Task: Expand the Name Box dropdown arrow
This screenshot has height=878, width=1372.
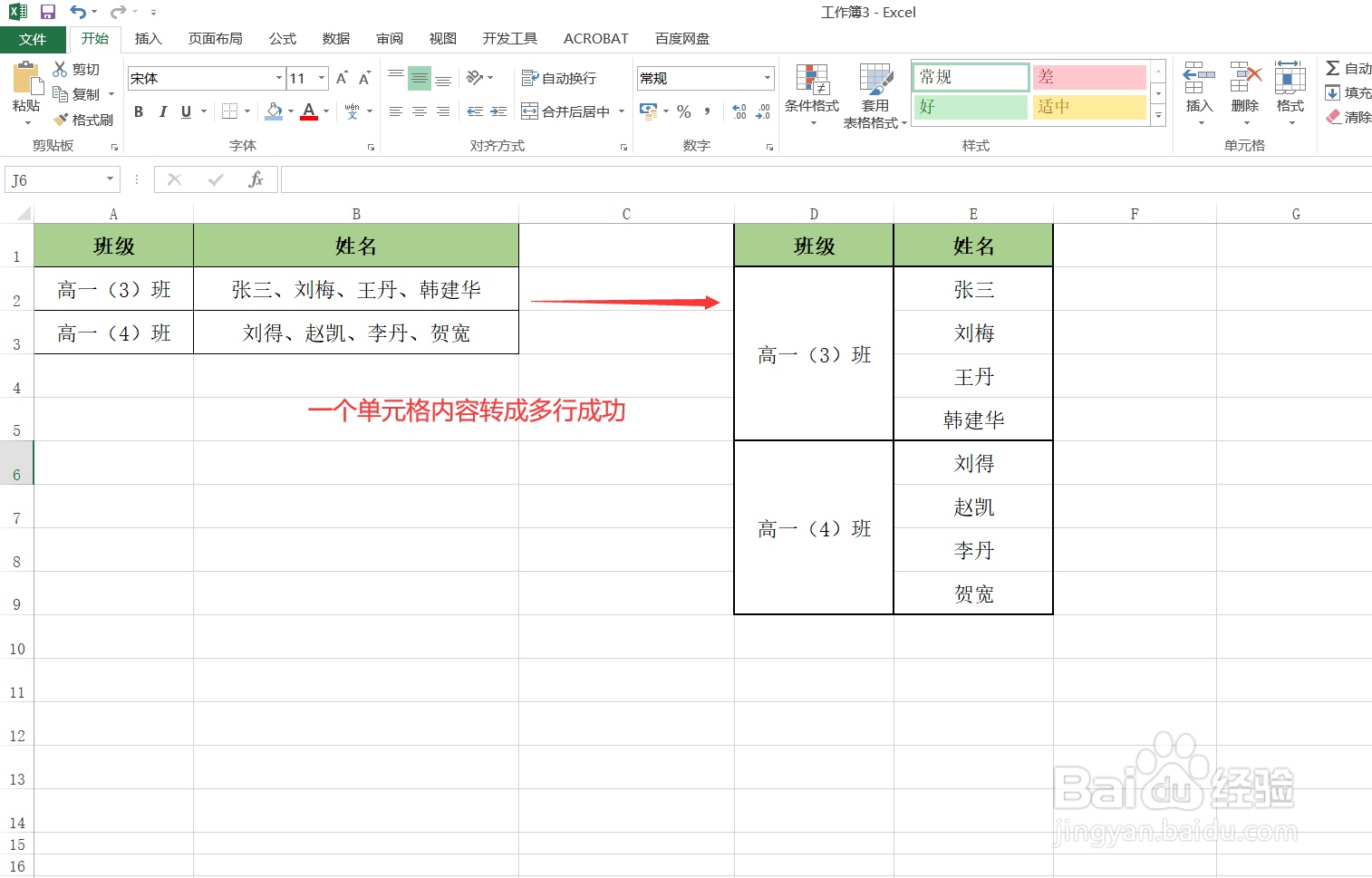Action: click(110, 179)
